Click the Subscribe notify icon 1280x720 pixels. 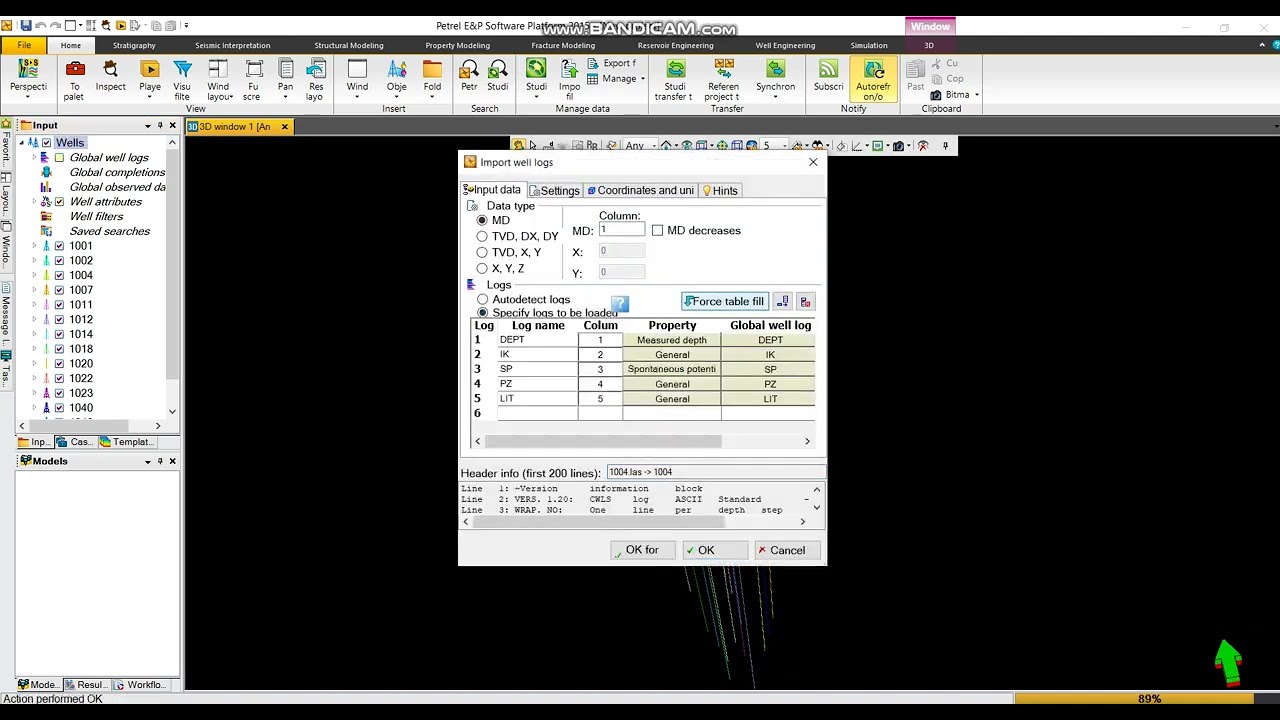[828, 79]
